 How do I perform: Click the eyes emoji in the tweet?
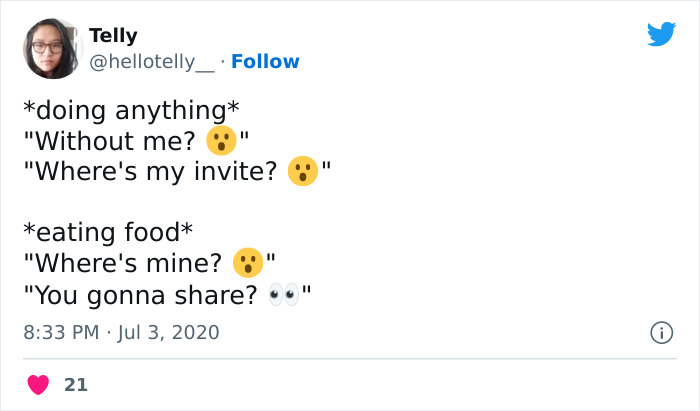coord(284,296)
